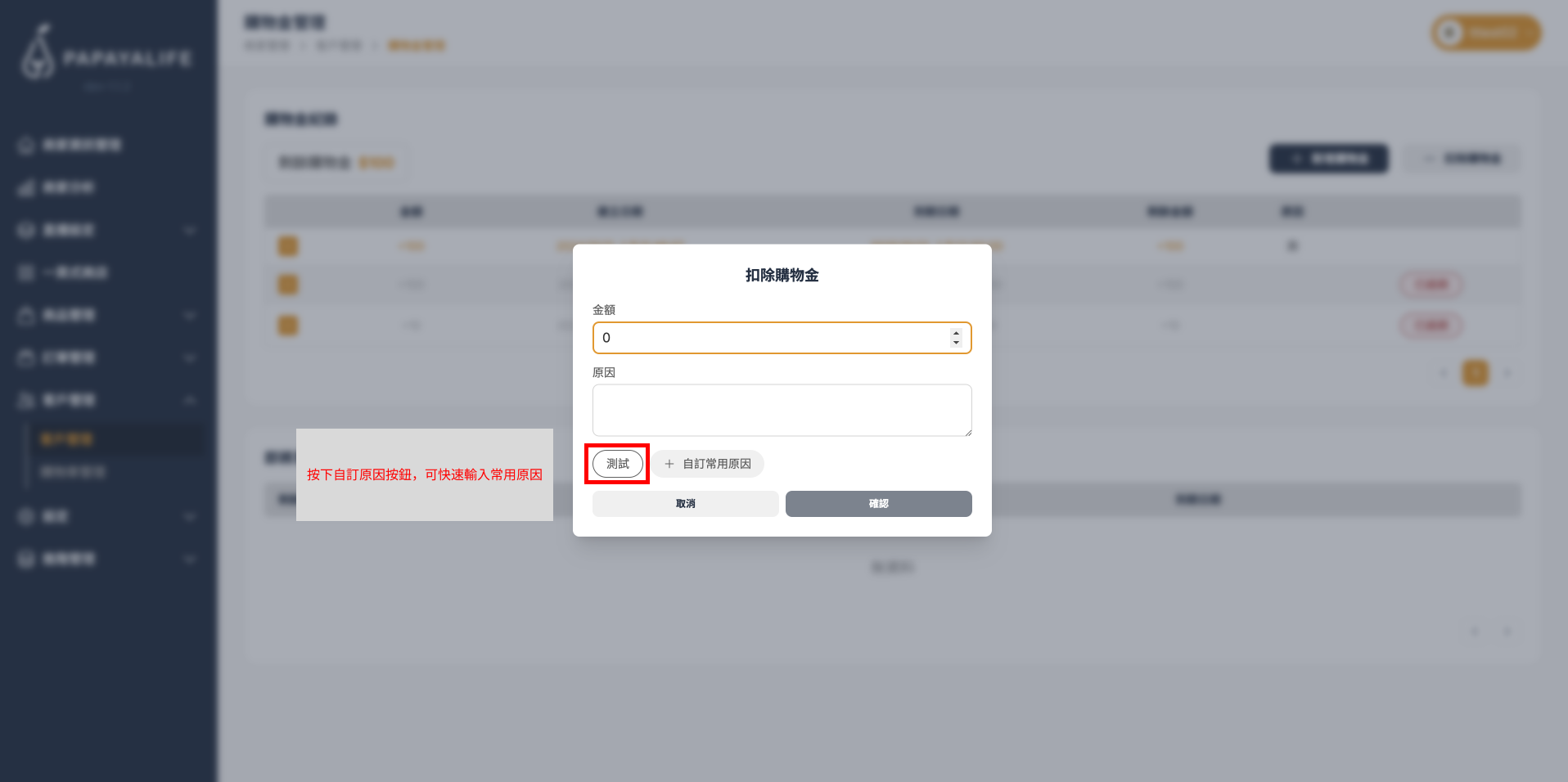Viewport: 1568px width, 782px height.
Task: Click the avatar in the orange account pill
Action: click(x=1449, y=33)
